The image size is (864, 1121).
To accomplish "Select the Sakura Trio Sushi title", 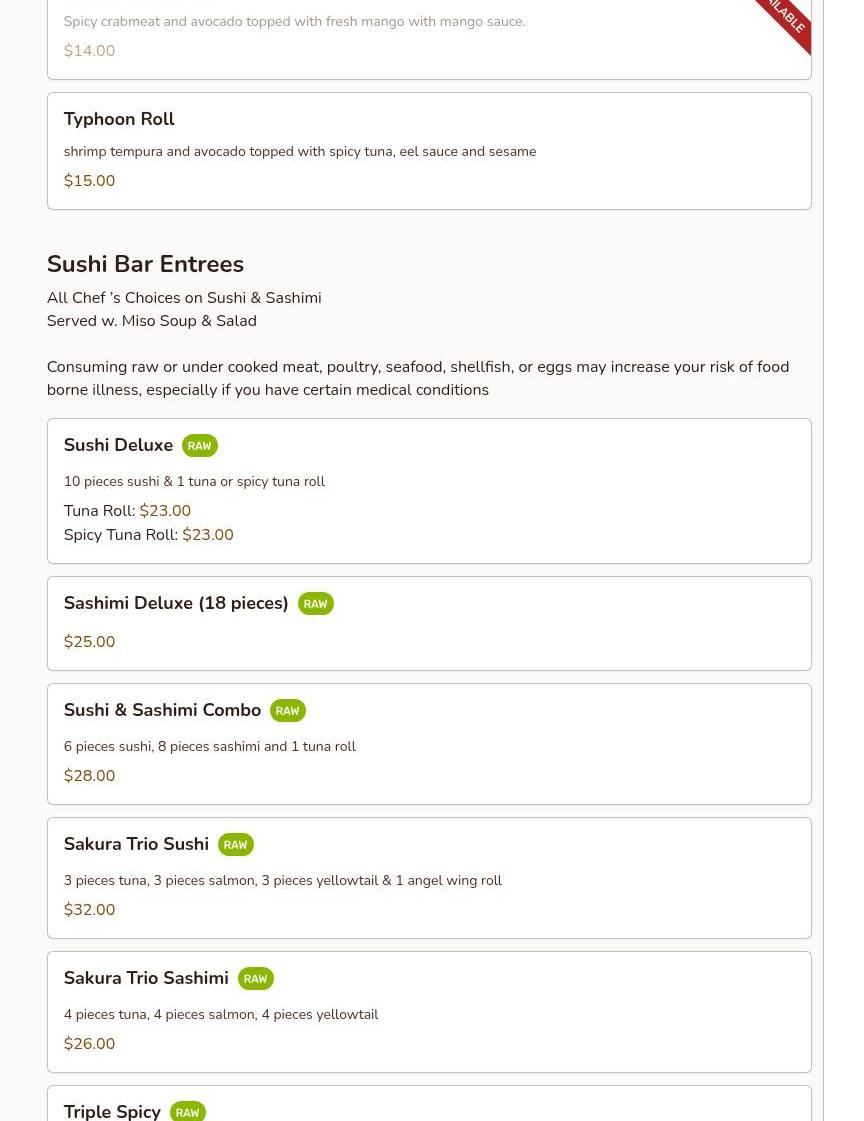I will (136, 844).
